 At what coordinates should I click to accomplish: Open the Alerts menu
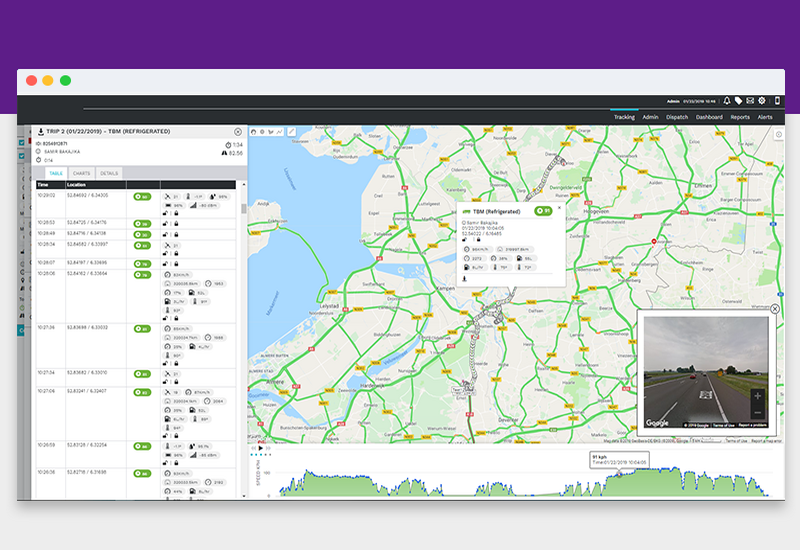point(765,117)
